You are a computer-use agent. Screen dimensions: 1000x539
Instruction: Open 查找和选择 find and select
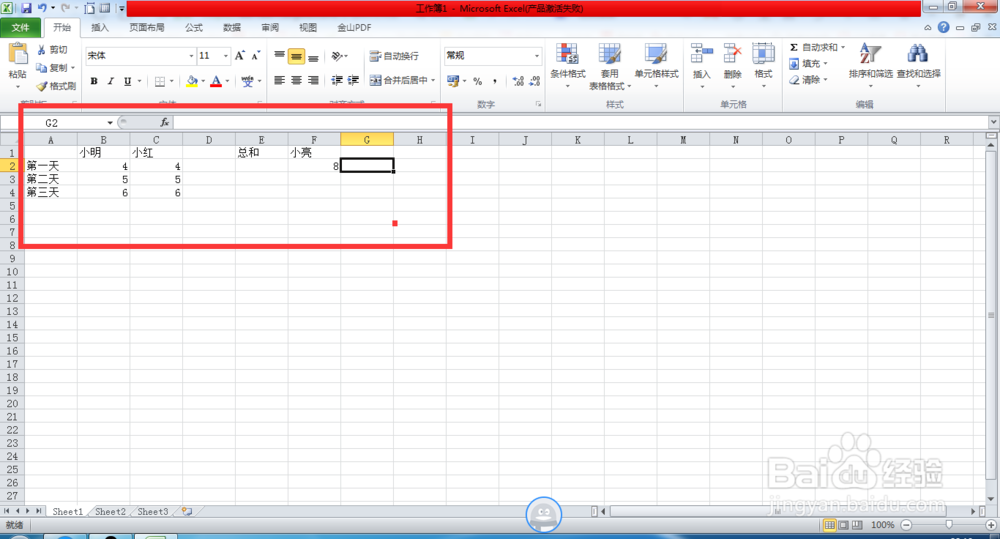(918, 66)
